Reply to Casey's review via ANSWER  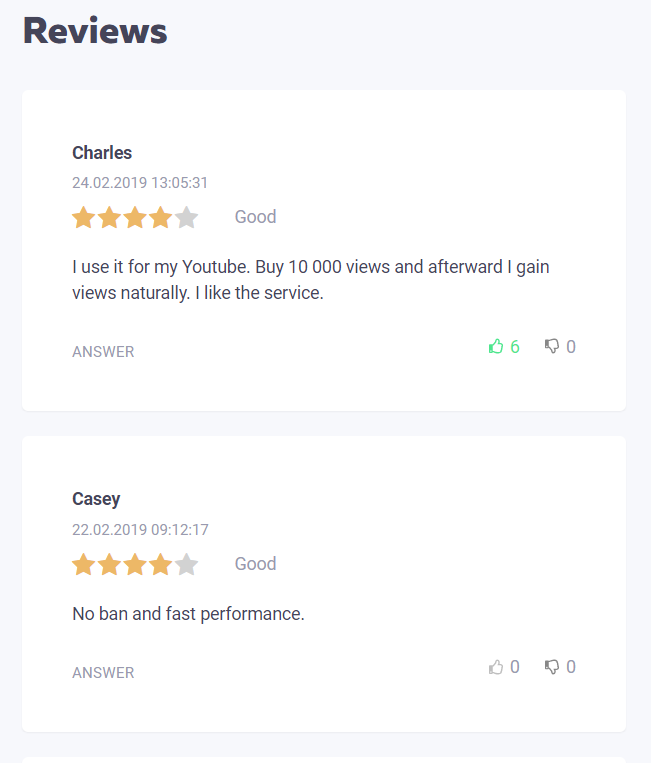click(103, 673)
